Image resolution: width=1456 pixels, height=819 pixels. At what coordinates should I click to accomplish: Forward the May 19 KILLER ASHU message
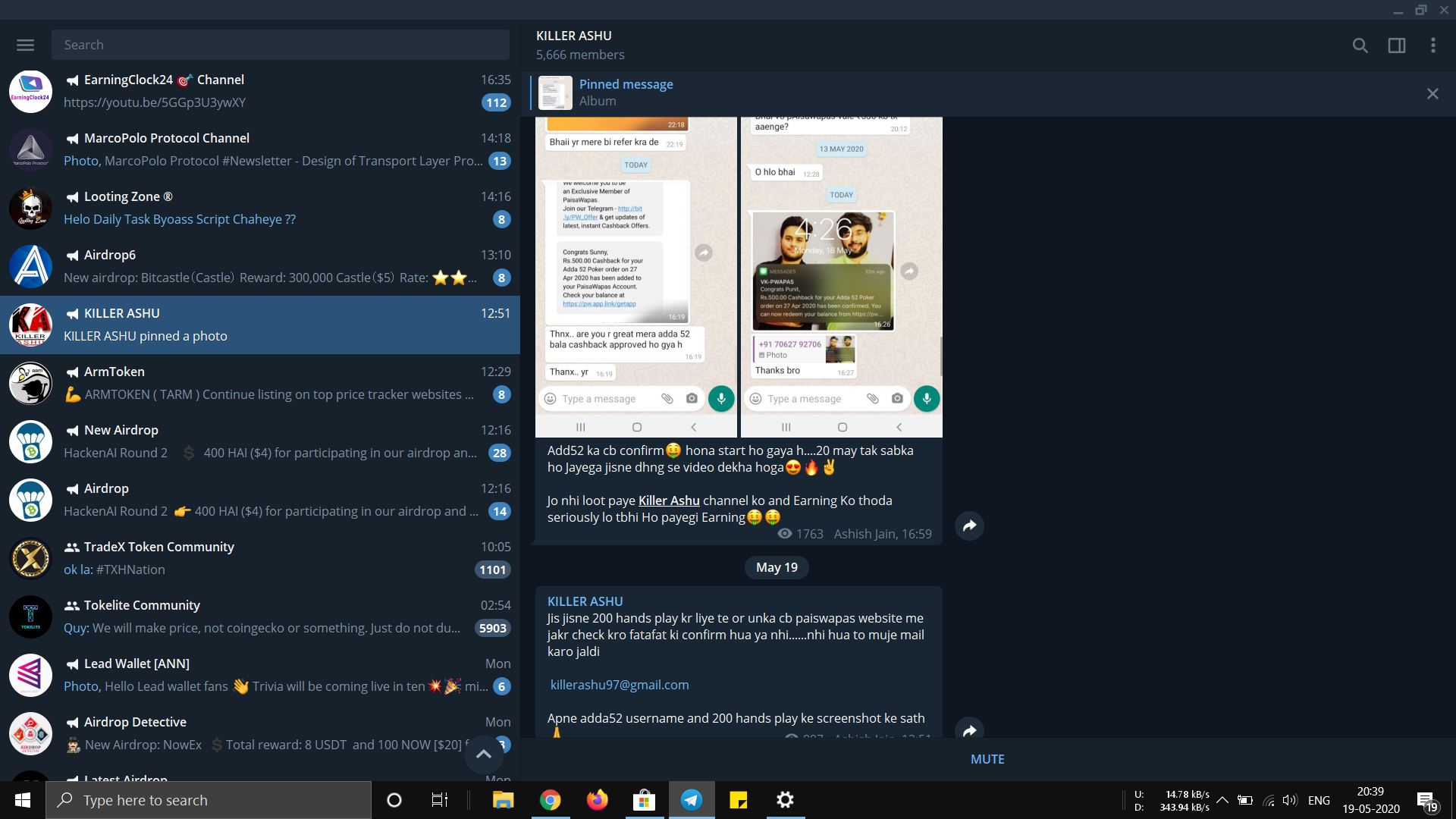click(969, 730)
